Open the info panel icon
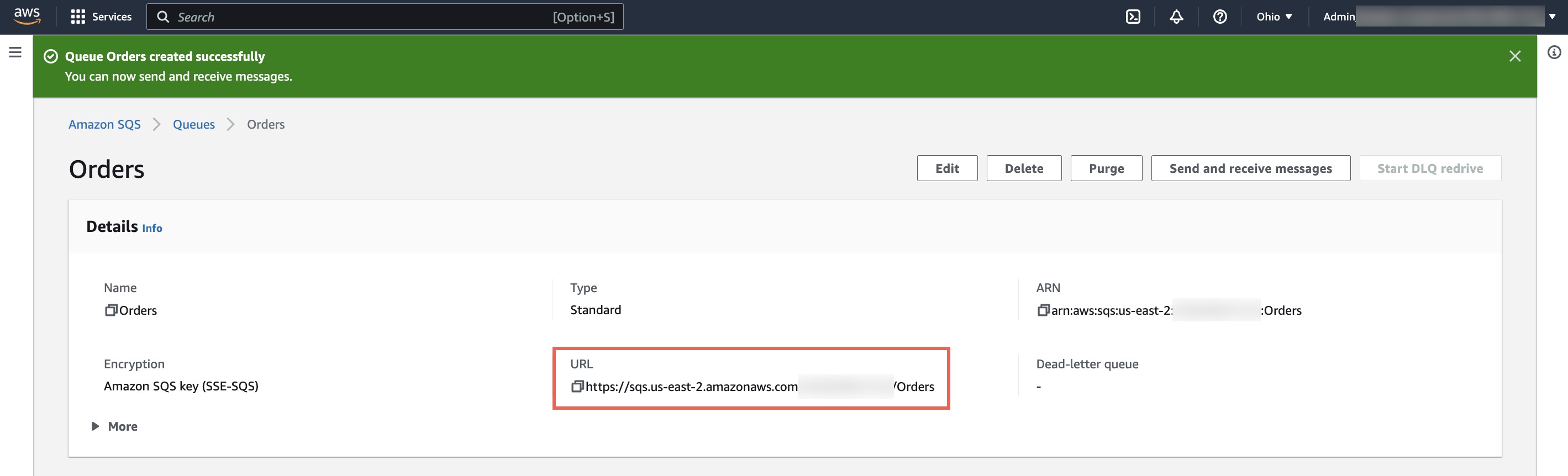Image resolution: width=1568 pixels, height=476 pixels. (x=1554, y=53)
